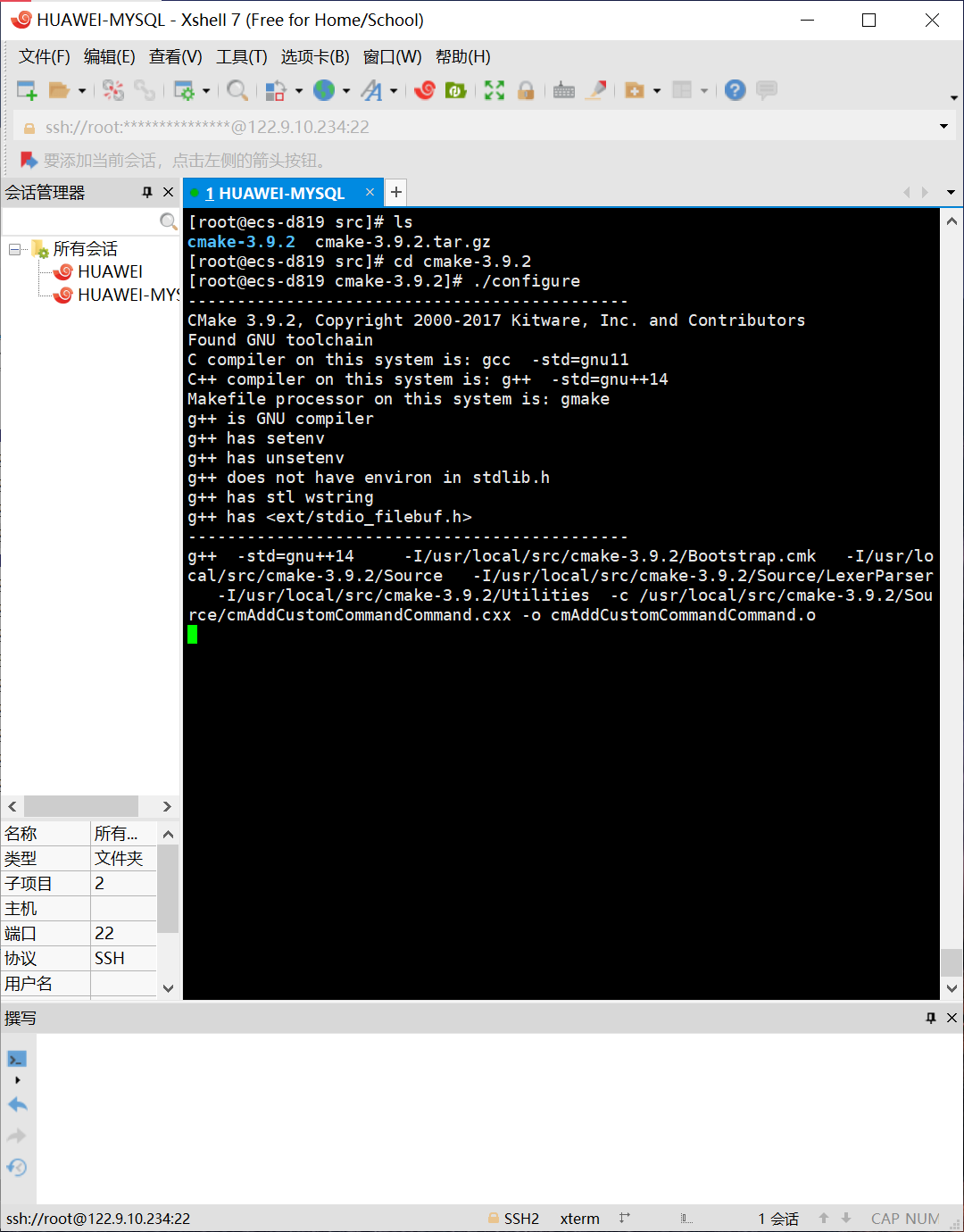Launch Xmanager red swirl icon
The height and width of the screenshot is (1232, 964).
[425, 90]
